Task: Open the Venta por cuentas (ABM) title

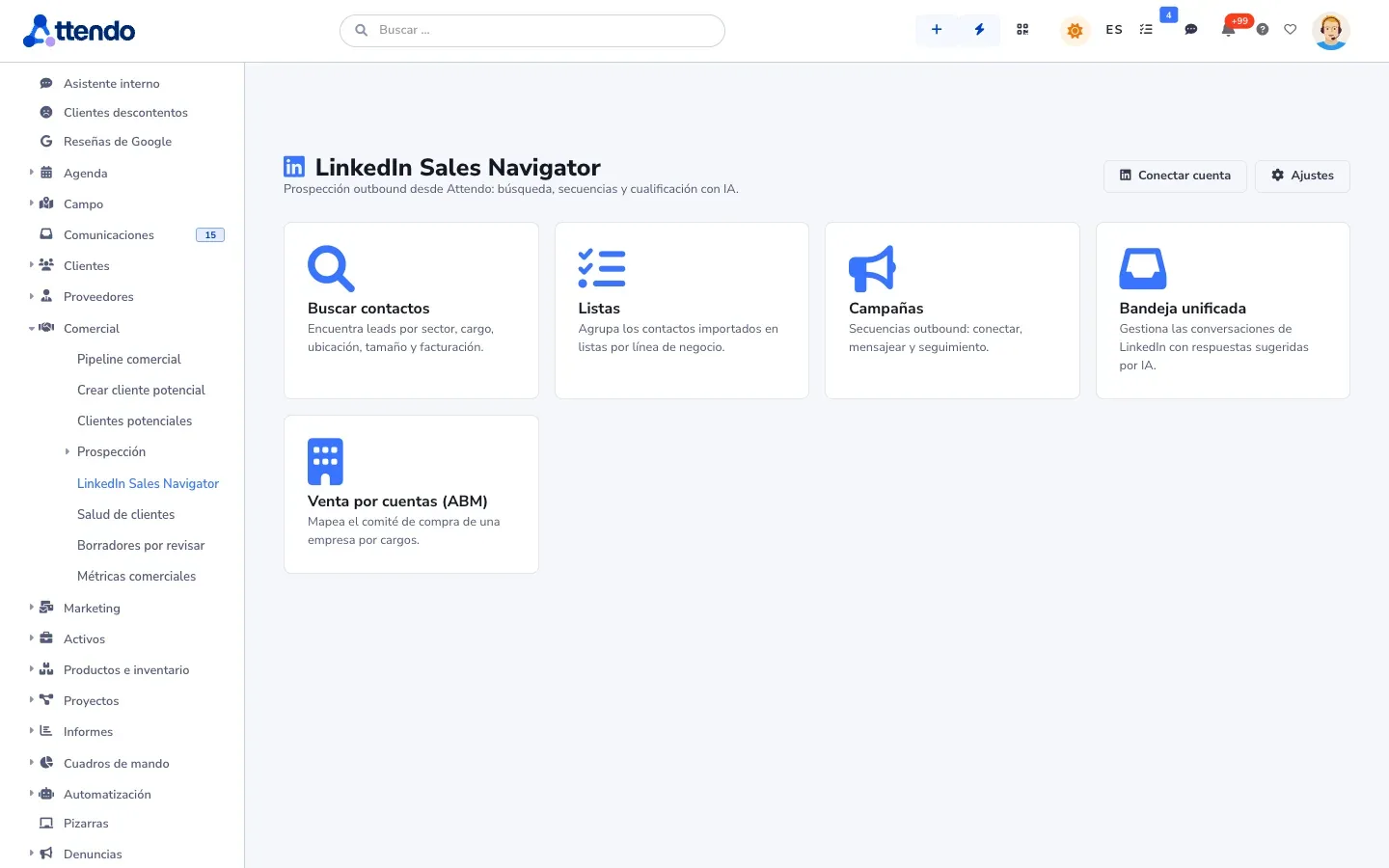Action: (397, 502)
